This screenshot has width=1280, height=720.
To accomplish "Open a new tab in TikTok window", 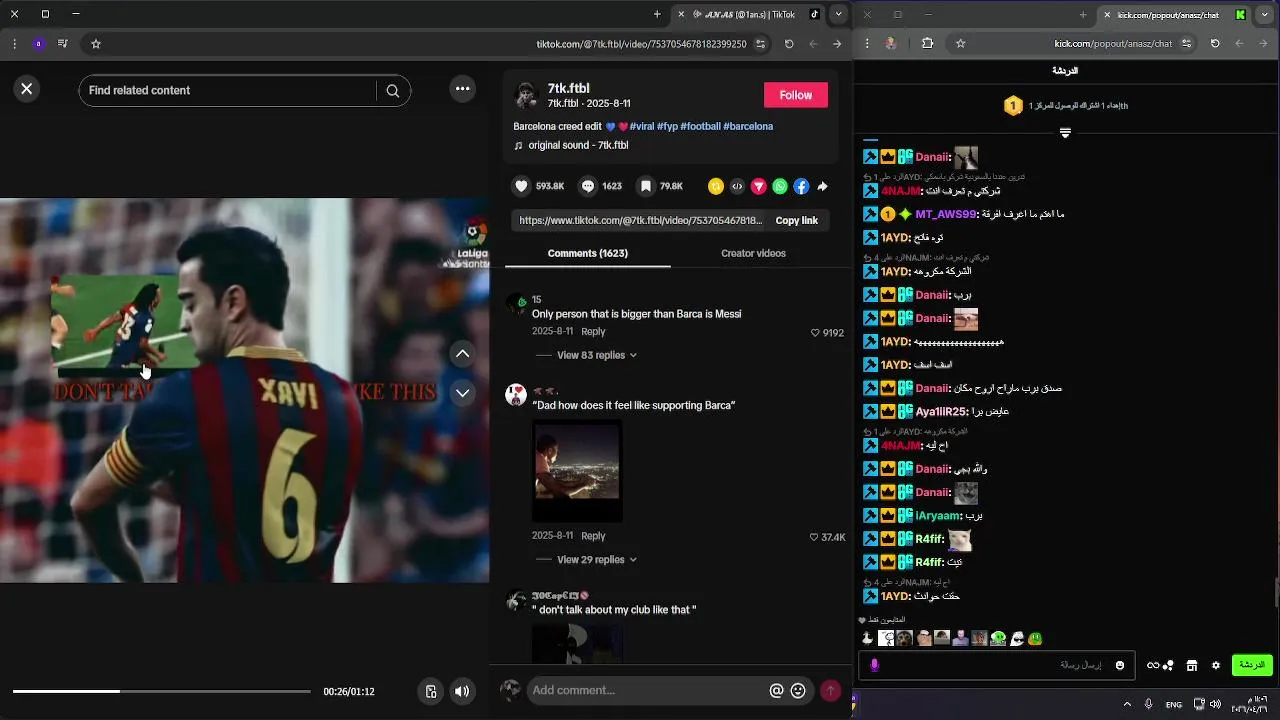I will coord(657,14).
